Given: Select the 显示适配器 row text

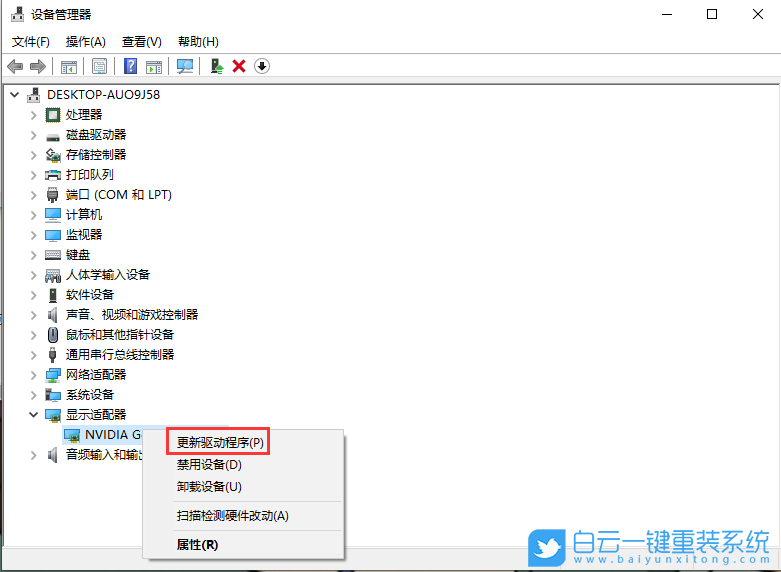Looking at the screenshot, I should point(96,415).
